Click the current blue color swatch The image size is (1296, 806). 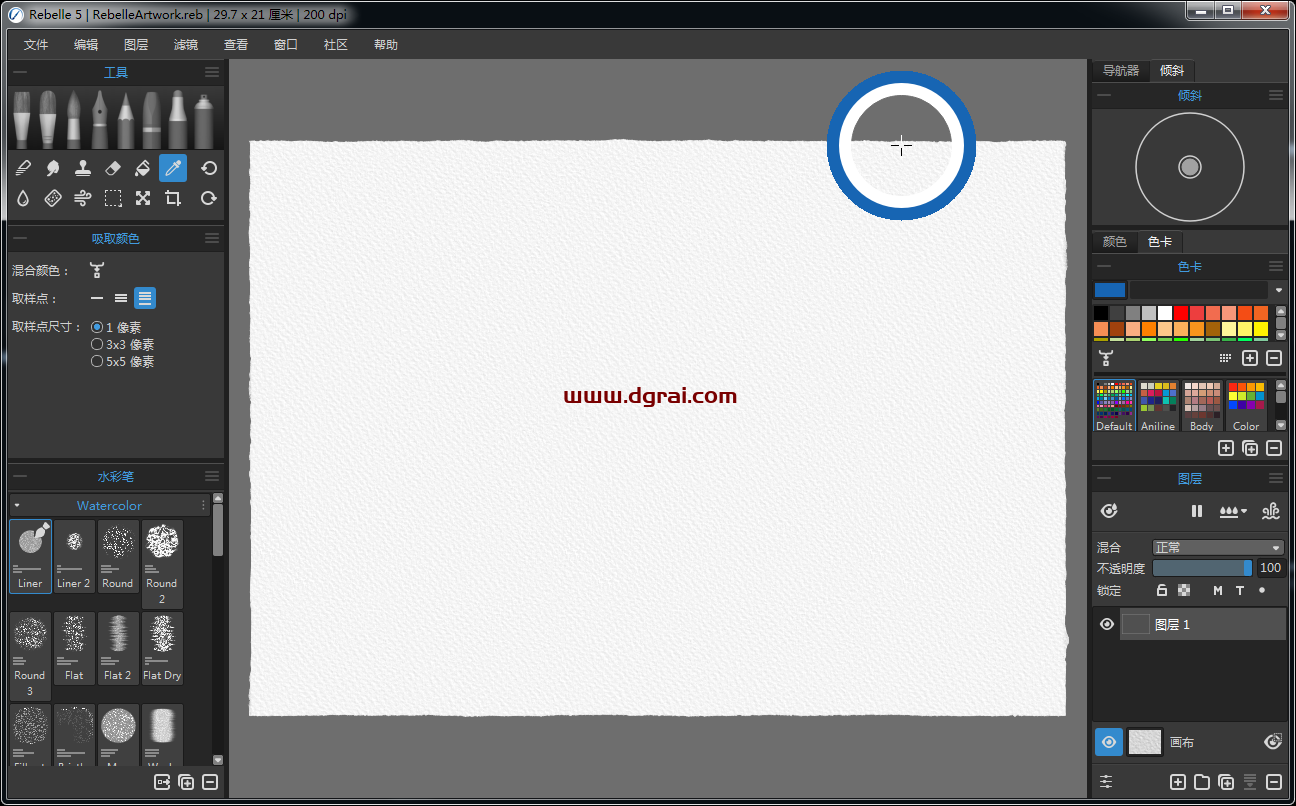[1110, 290]
